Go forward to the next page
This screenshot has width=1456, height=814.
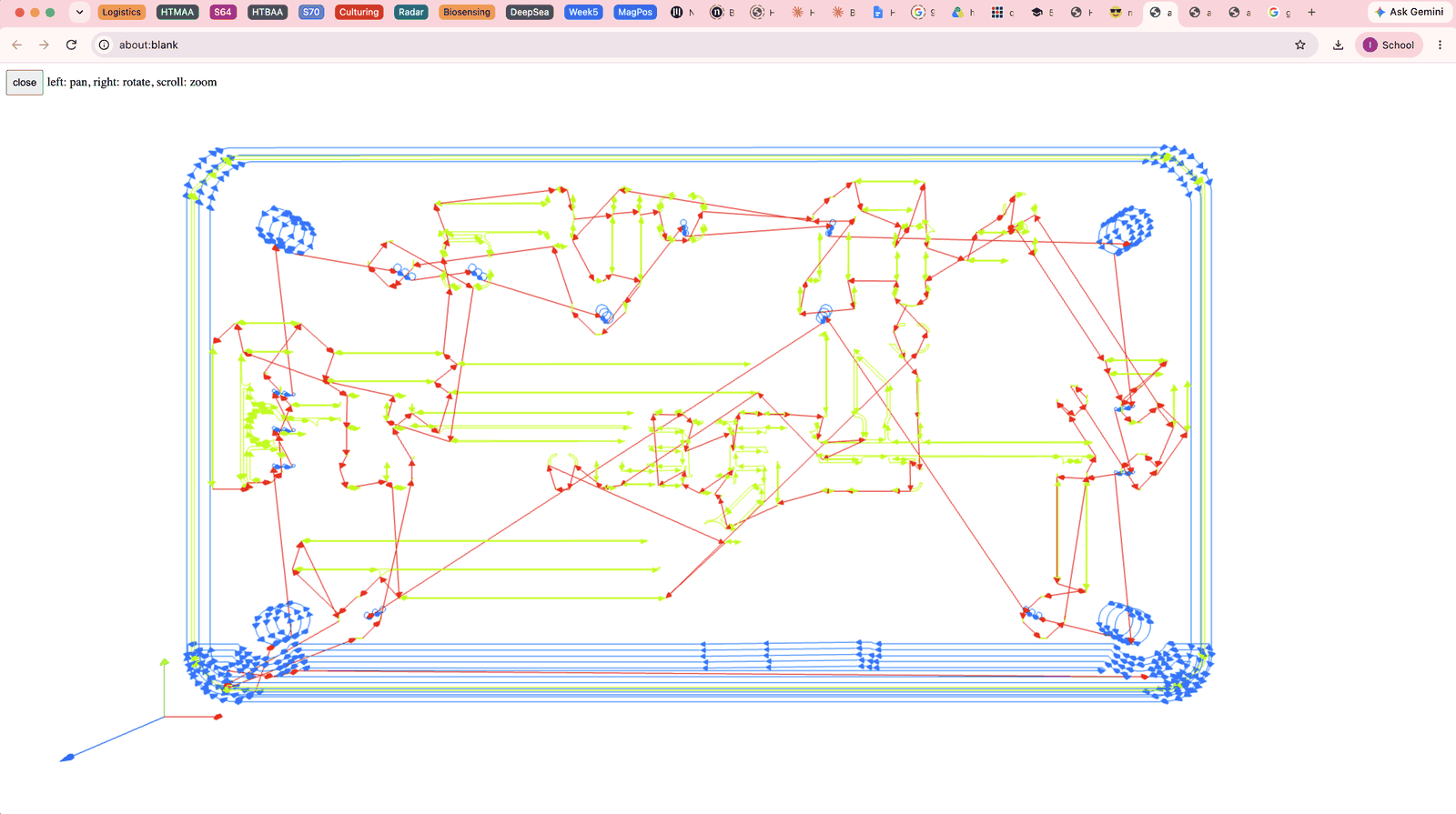coord(44,45)
